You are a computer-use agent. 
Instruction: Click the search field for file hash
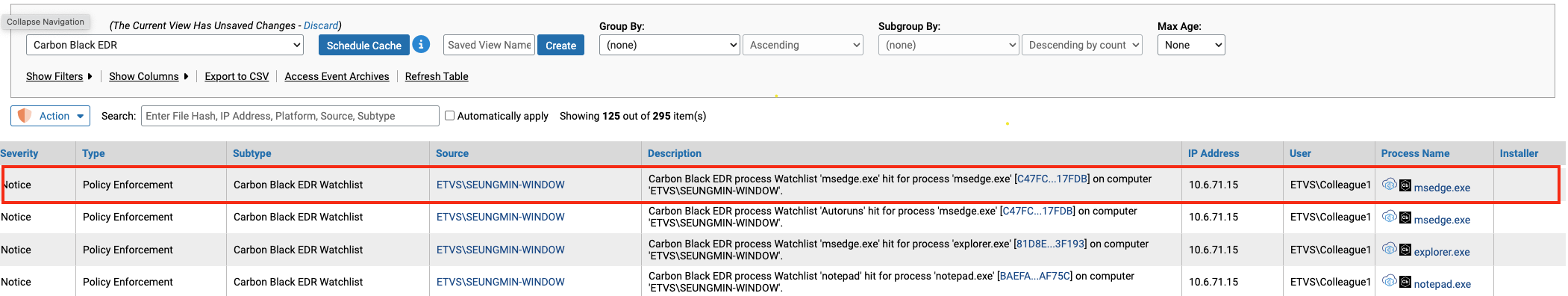pyautogui.click(x=290, y=116)
